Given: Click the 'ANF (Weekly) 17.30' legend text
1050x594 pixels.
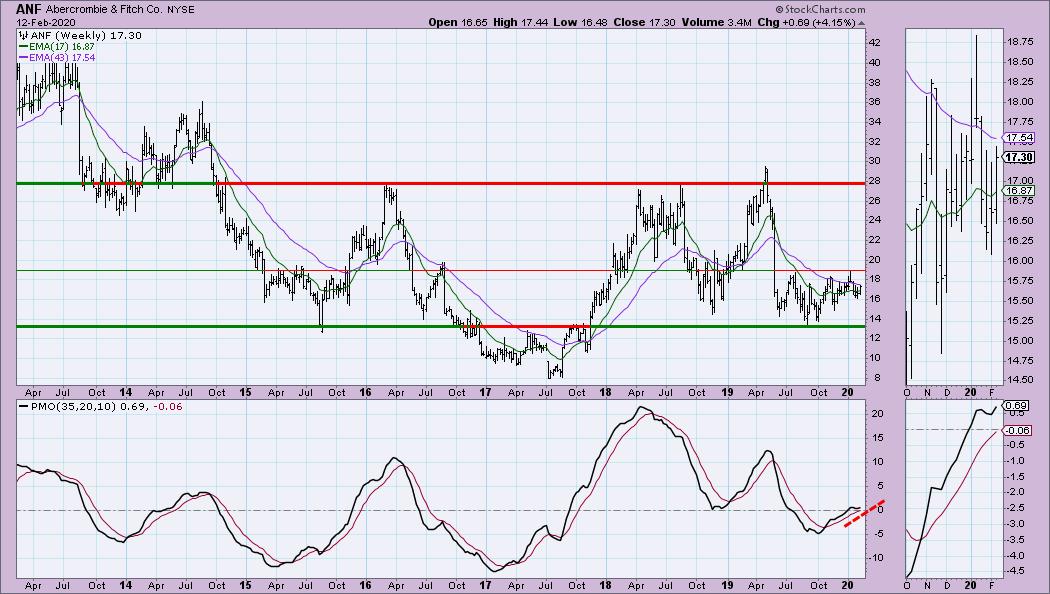Looking at the screenshot, I should [x=87, y=35].
